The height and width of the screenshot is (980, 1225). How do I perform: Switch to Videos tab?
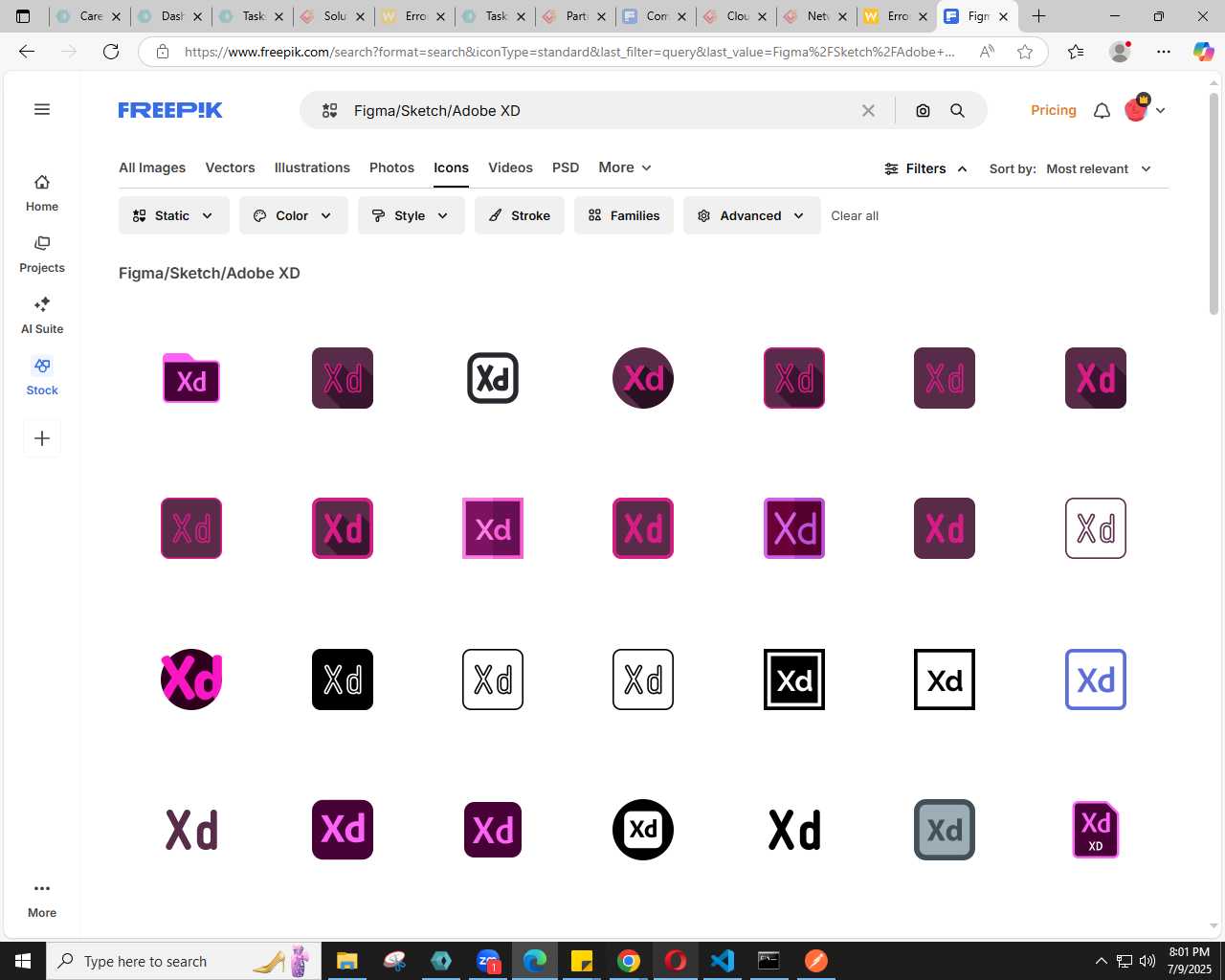pos(511,167)
